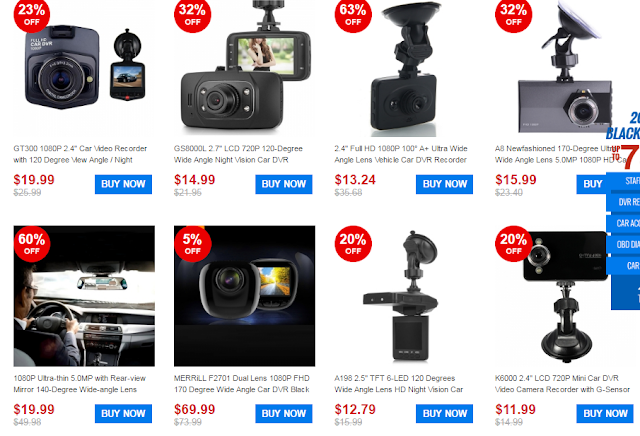Select the OBD sidebar tab
Image resolution: width=640 pixels, height=436 pixels.
click(x=624, y=244)
